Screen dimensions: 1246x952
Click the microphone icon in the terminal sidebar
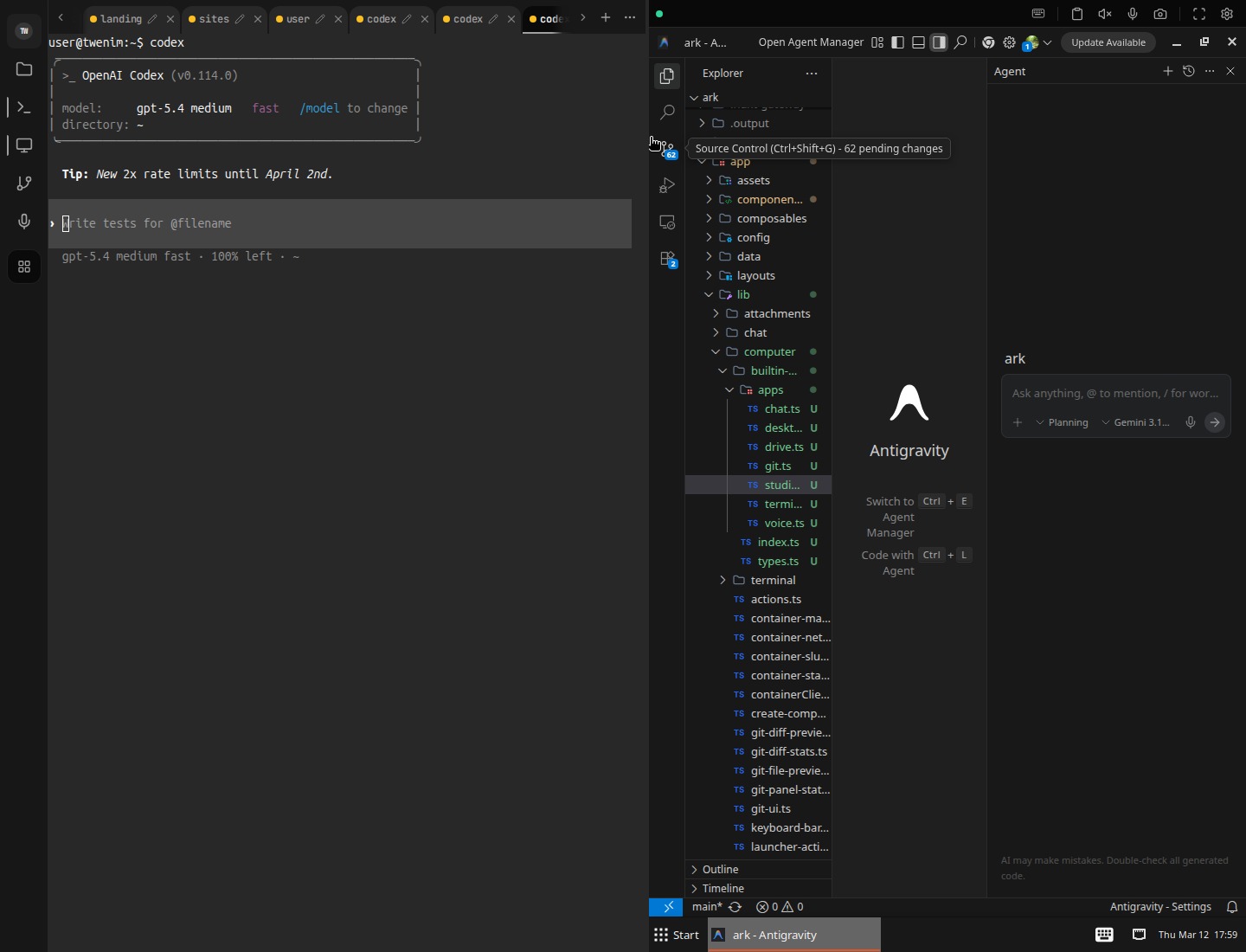coord(24,222)
